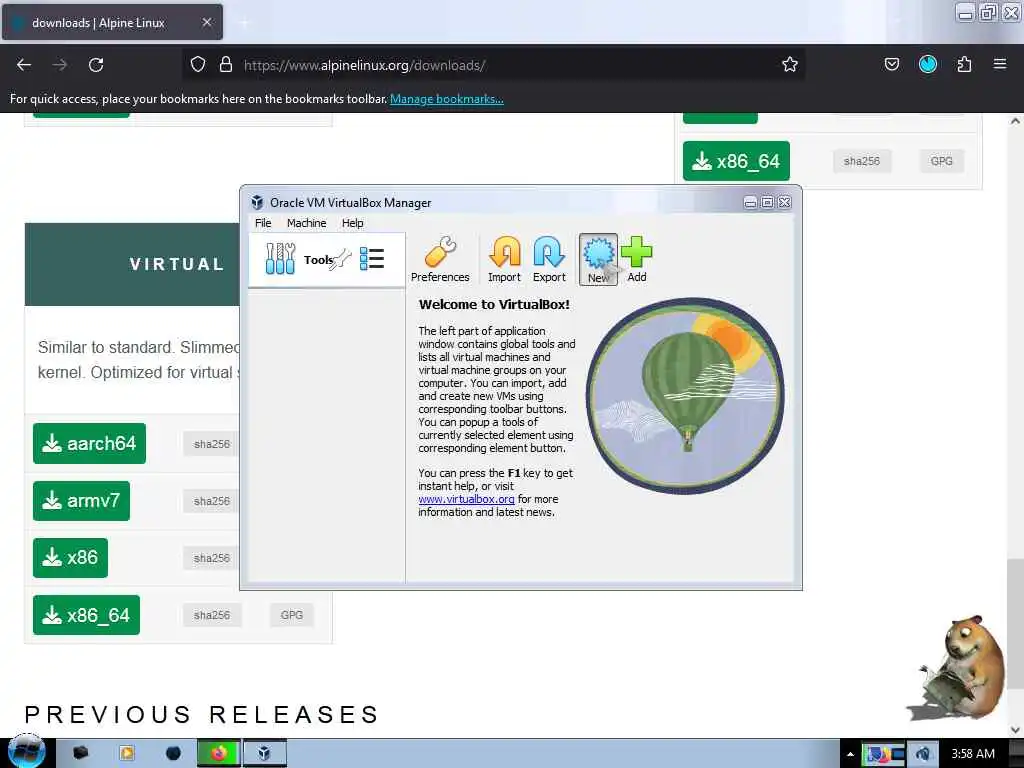Open the Firefox hamburger application menu
This screenshot has height=768, width=1024.
tap(1000, 64)
